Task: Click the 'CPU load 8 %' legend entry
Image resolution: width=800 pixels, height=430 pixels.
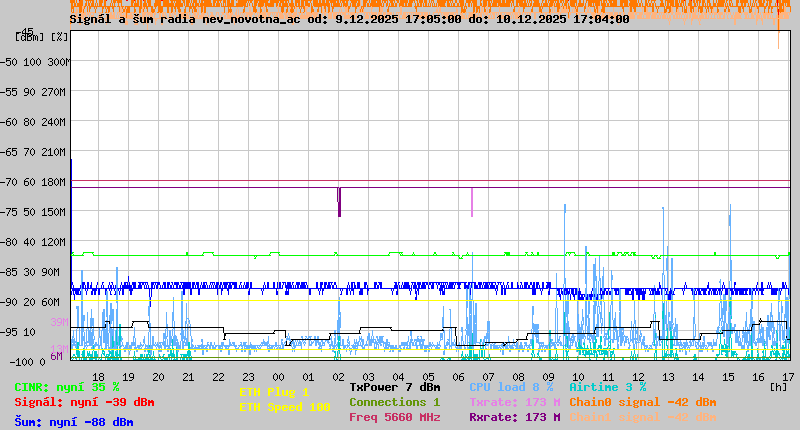Action: coord(511,387)
